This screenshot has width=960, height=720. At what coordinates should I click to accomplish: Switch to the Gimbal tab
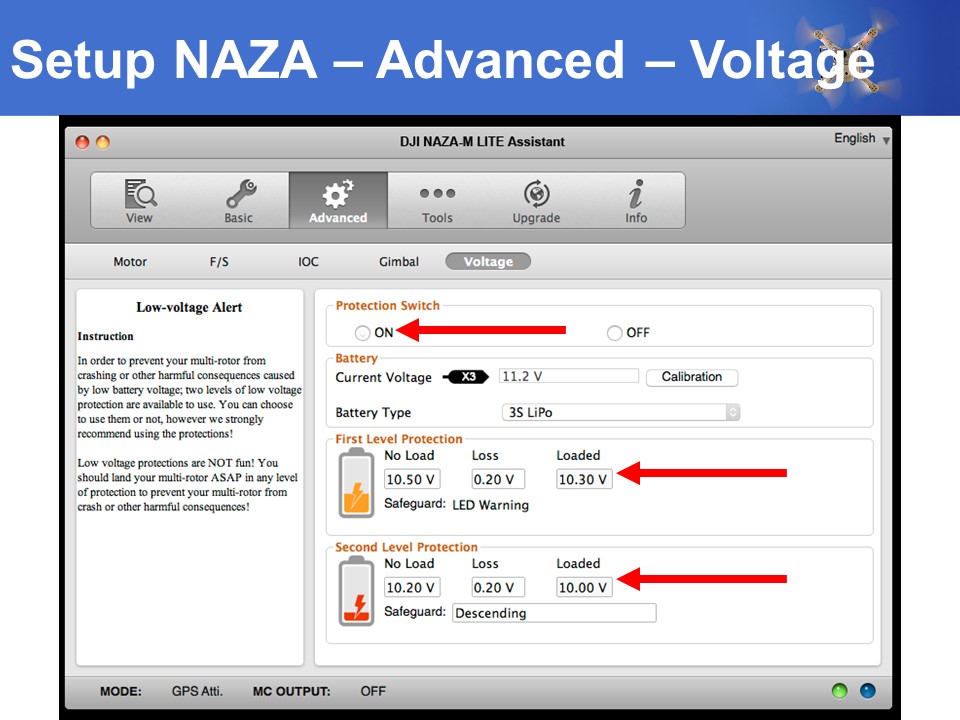pos(399,261)
